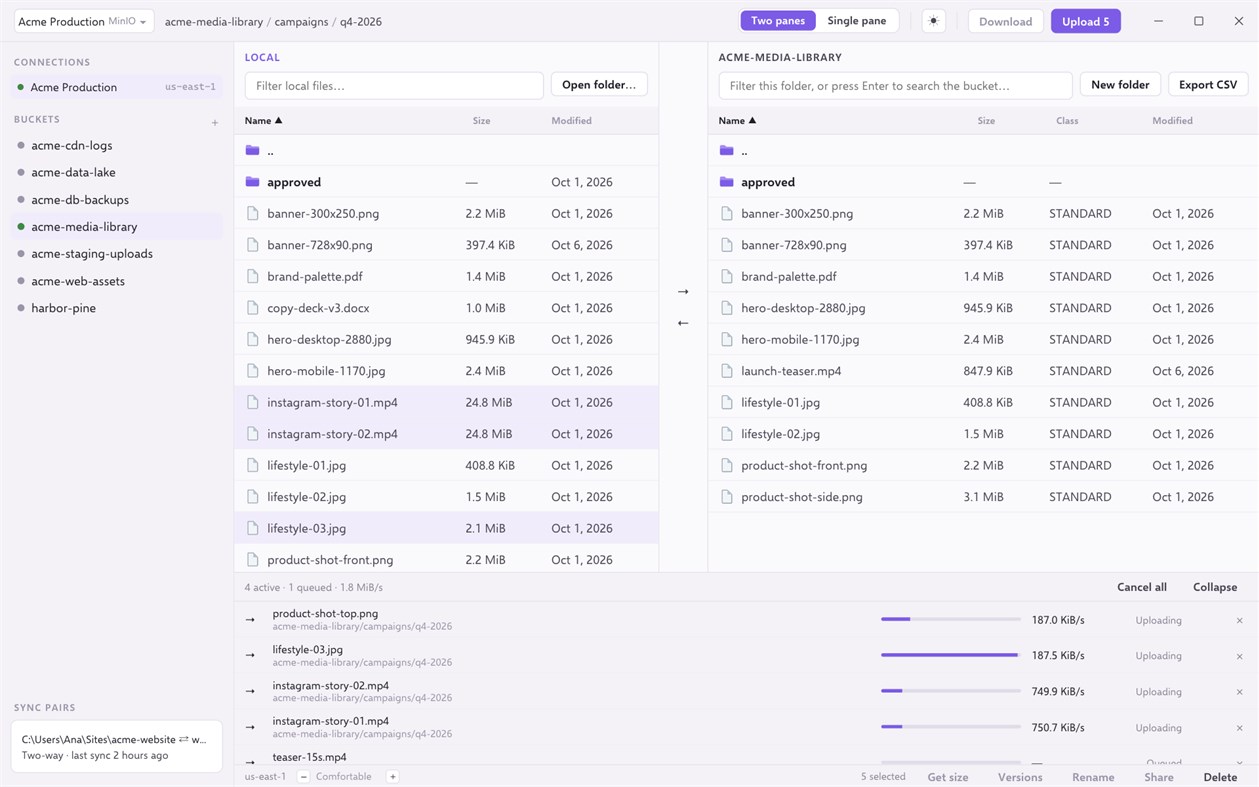Cancel all active transfers
This screenshot has width=1259, height=787.
1142,587
